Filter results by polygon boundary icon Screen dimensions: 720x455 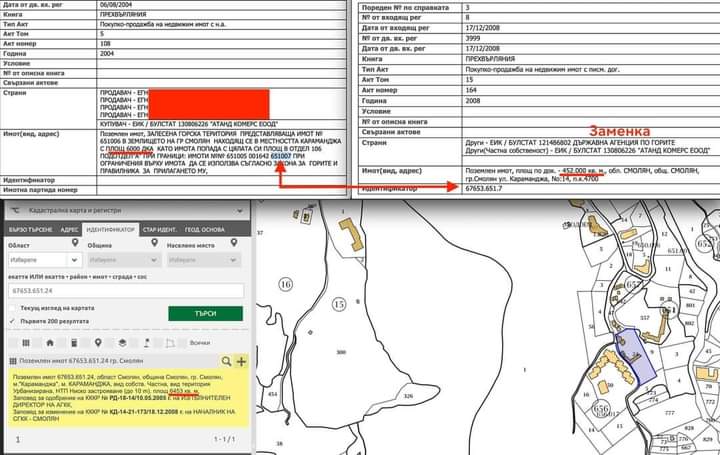(x=170, y=343)
